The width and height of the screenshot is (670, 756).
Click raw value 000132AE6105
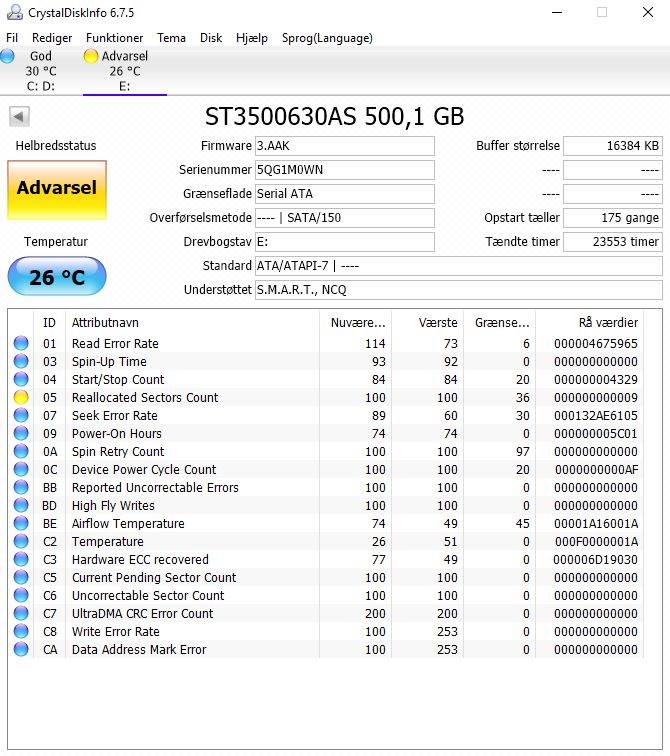pyautogui.click(x=596, y=416)
